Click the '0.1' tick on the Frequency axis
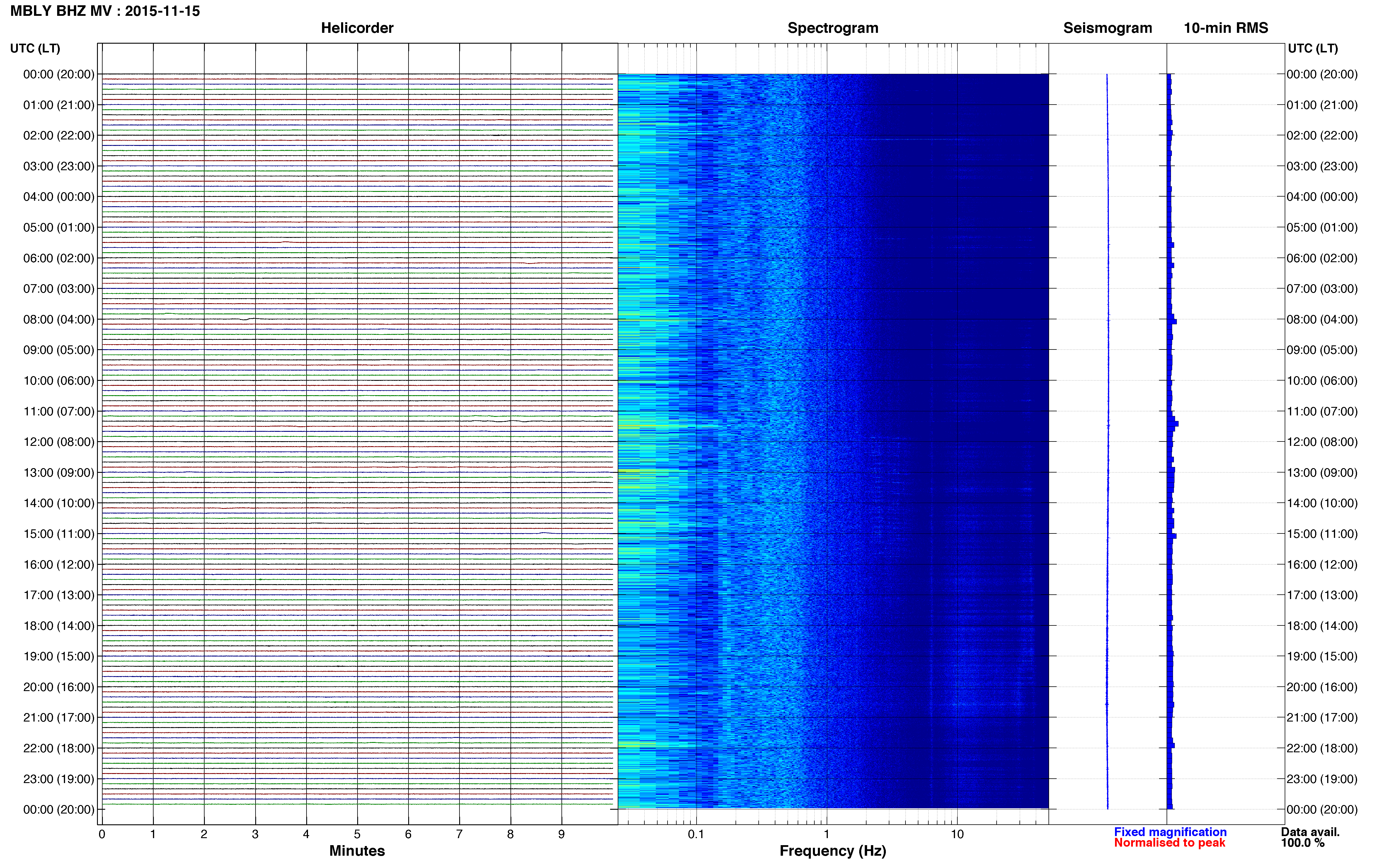The width and height of the screenshot is (1389, 868). click(x=696, y=834)
